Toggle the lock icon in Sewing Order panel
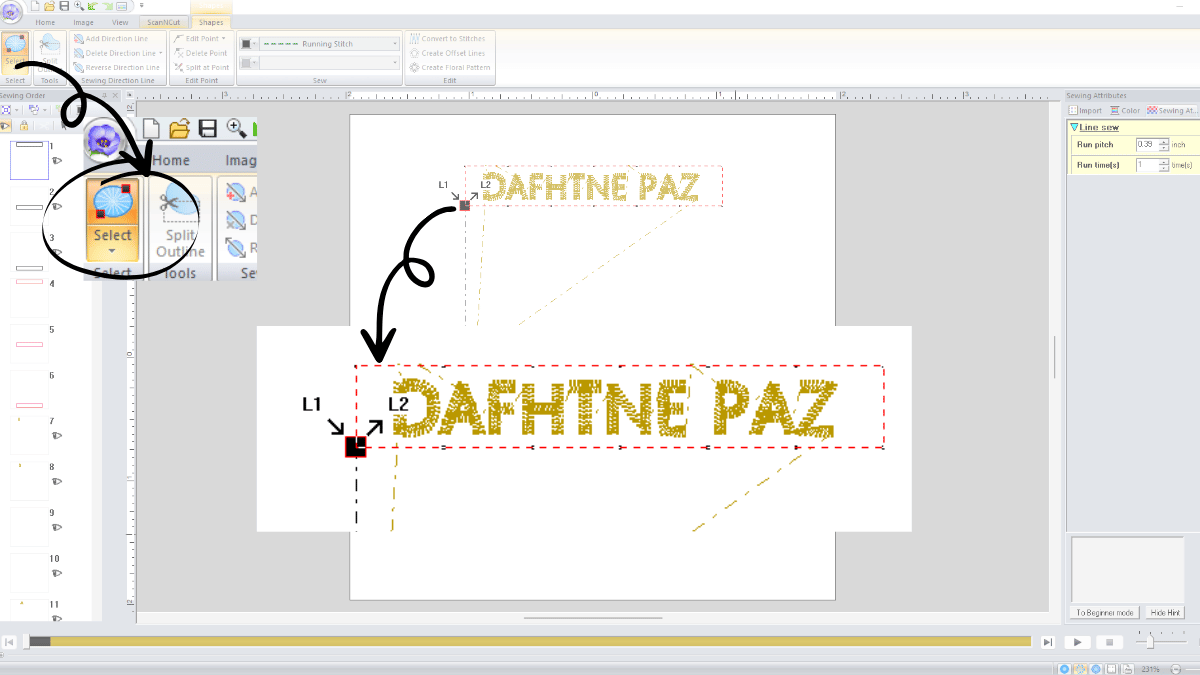This screenshot has height=675, width=1200. 24,124
